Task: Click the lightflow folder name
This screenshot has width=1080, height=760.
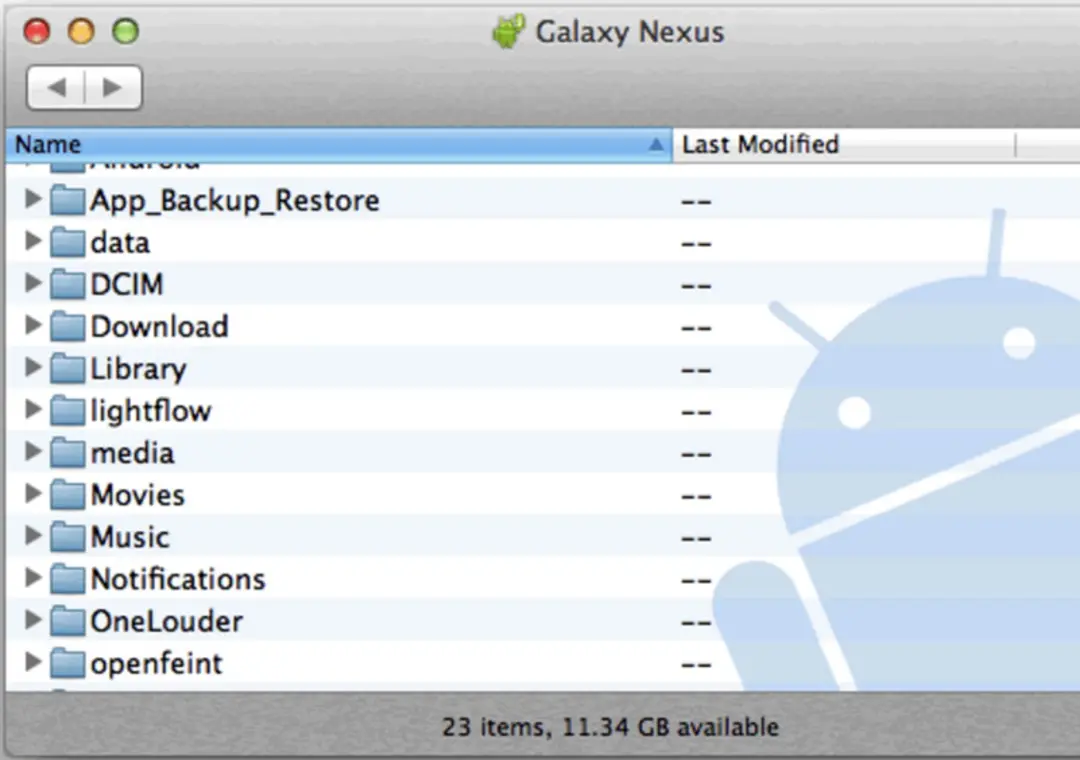Action: tap(151, 411)
